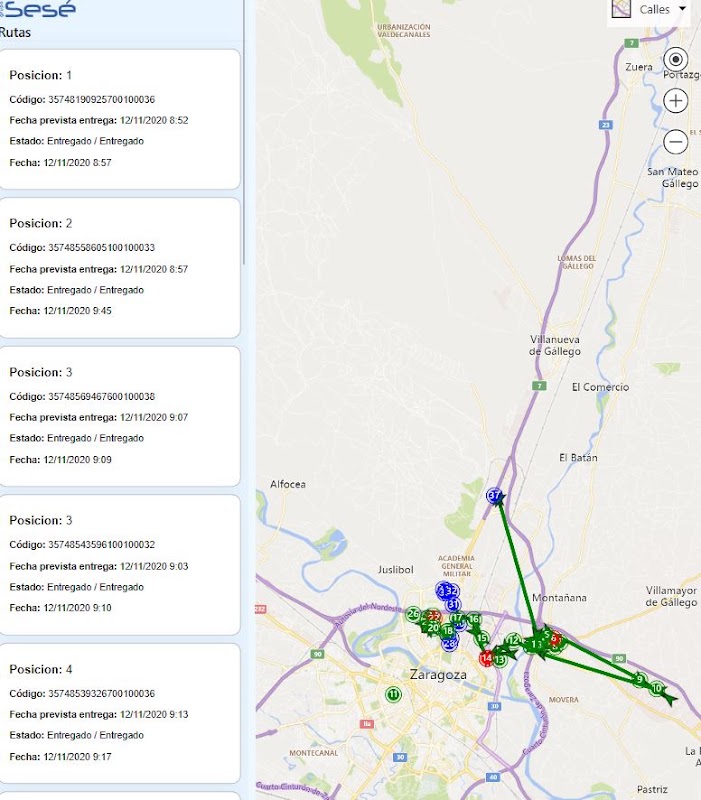Image resolution: width=701 pixels, height=800 pixels.
Task: Click the Rutas heading
Action: click(15, 32)
